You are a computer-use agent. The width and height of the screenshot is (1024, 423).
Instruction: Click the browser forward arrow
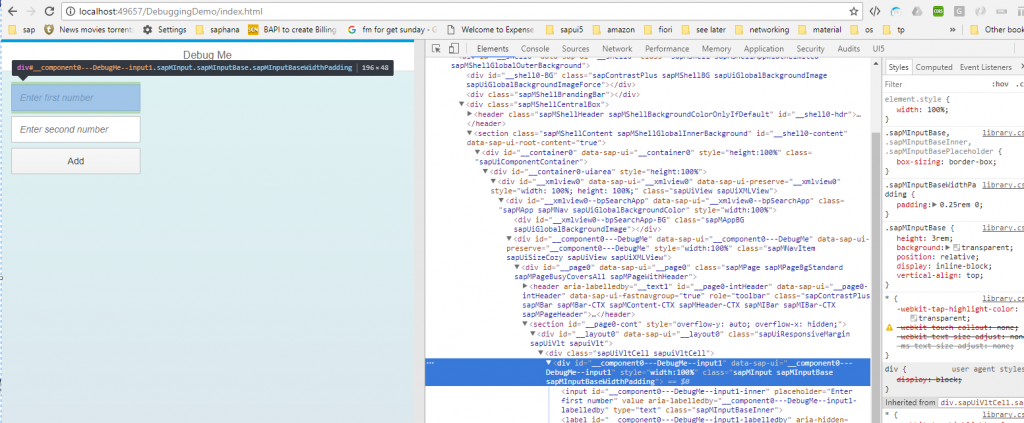[x=31, y=11]
